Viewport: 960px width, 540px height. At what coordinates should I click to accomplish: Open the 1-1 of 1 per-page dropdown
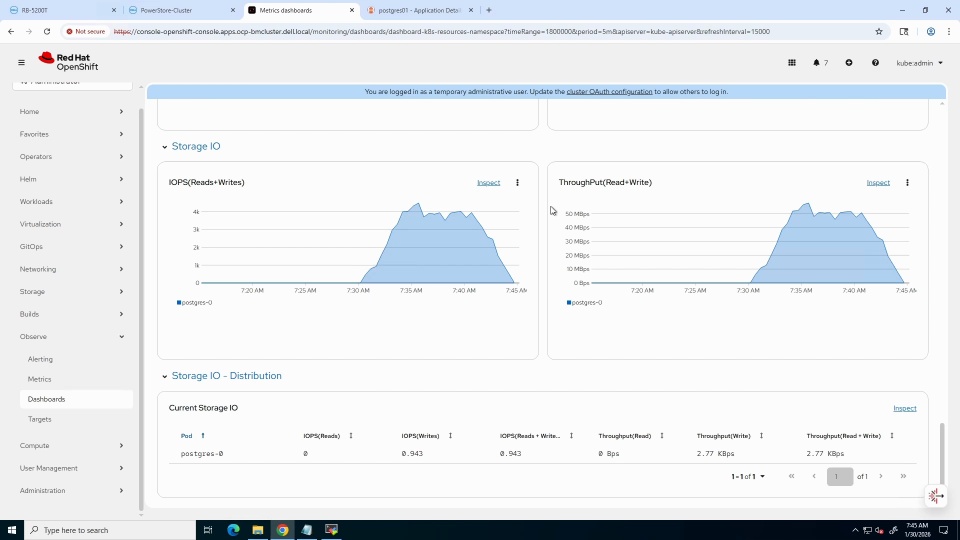748,476
